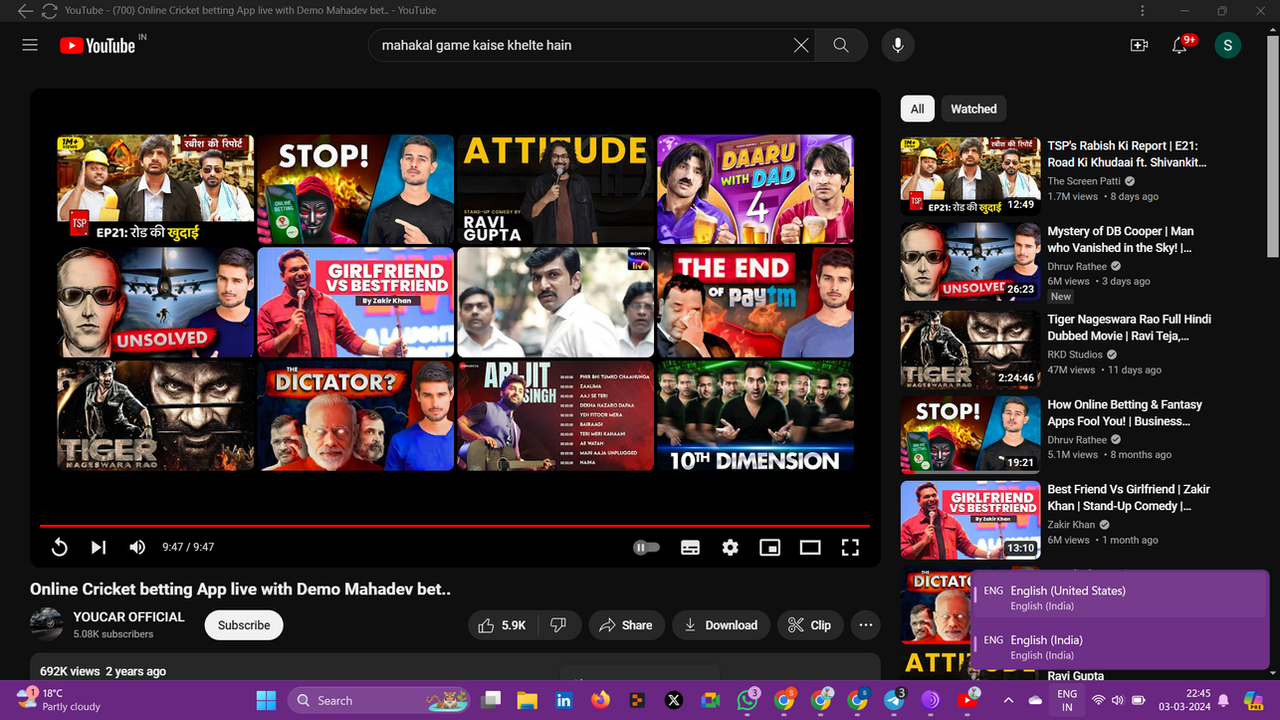Play Daaru With Dad 4 endscreen thumbnail
Screen dimensions: 1280x720
click(x=755, y=190)
